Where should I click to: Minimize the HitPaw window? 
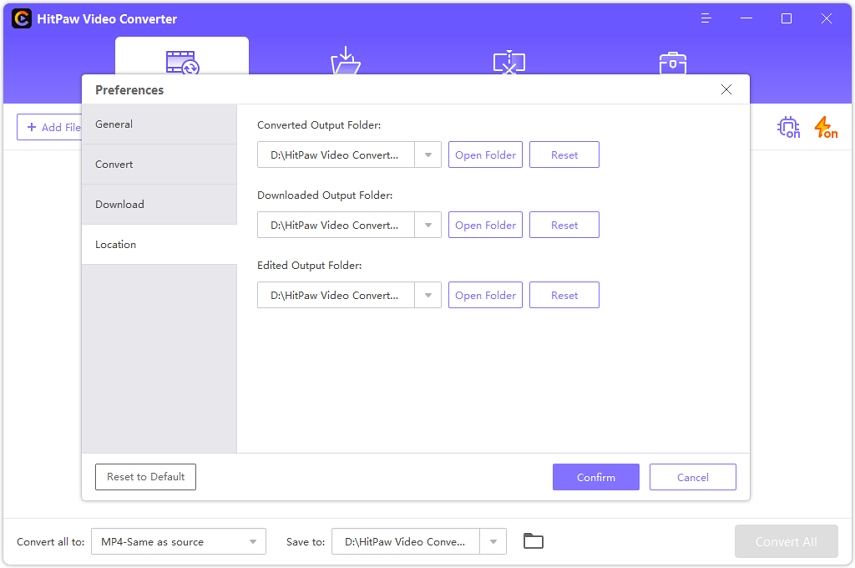pyautogui.click(x=746, y=19)
